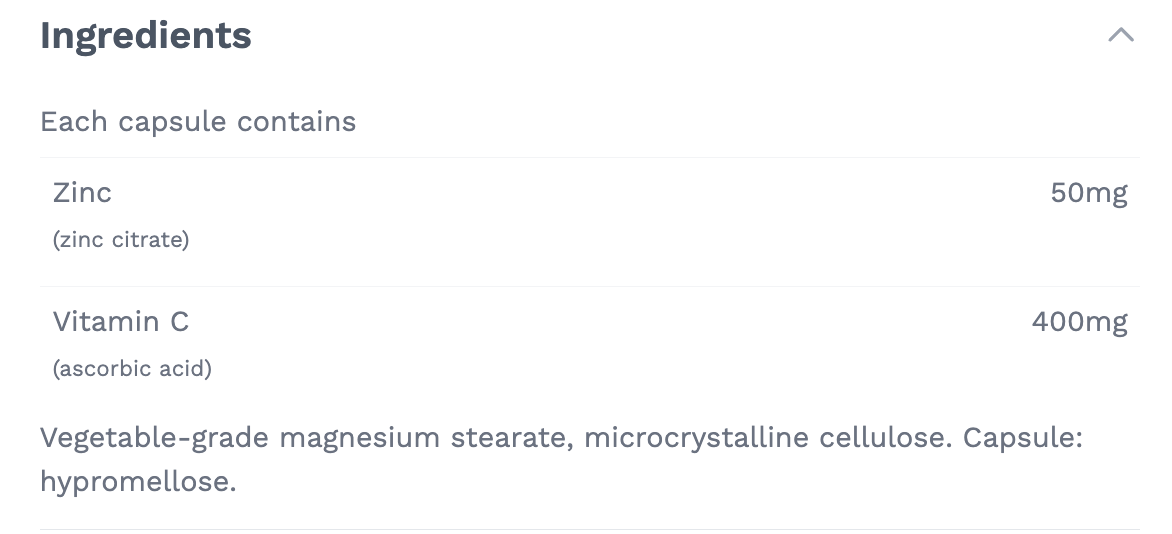This screenshot has height=534, width=1172.
Task: Click the Vitamin C ingredient name
Action: coord(121,321)
